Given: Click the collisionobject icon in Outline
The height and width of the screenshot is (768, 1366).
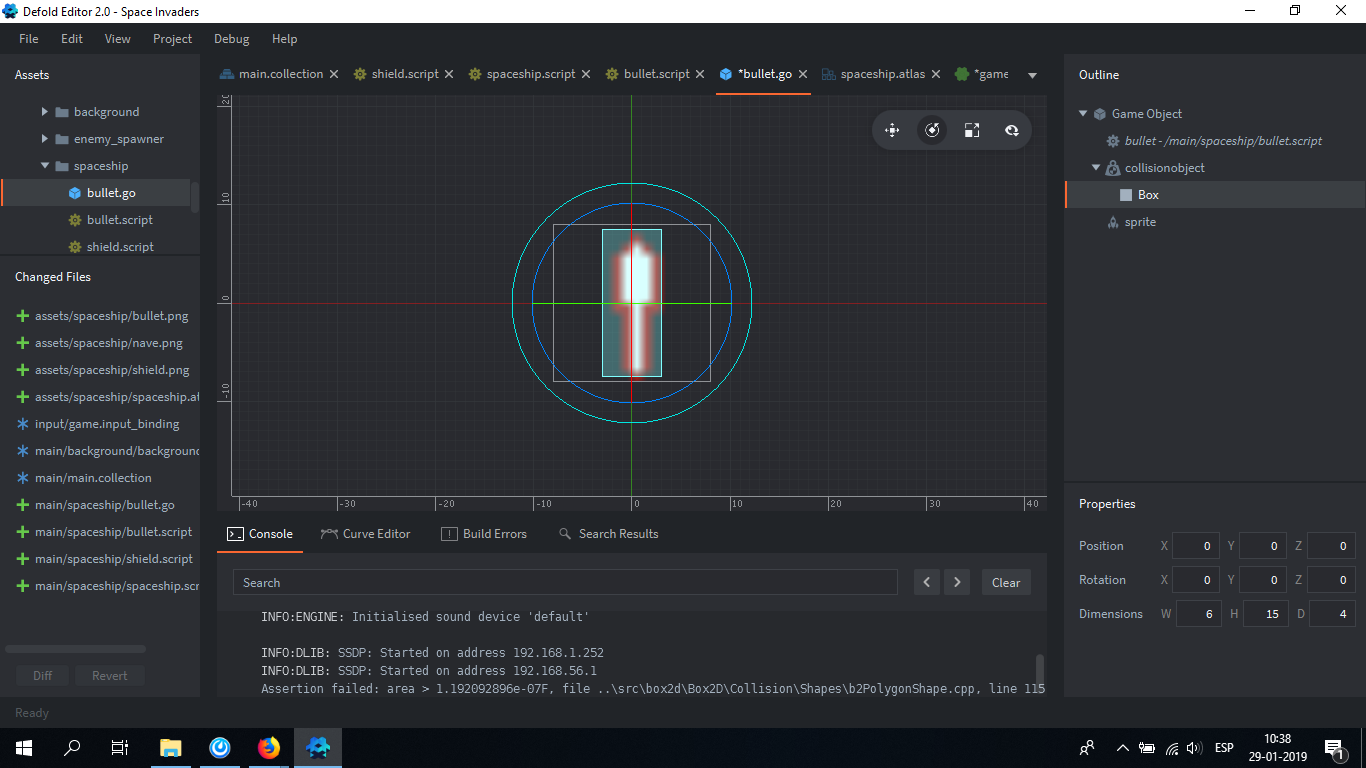Looking at the screenshot, I should [1112, 168].
